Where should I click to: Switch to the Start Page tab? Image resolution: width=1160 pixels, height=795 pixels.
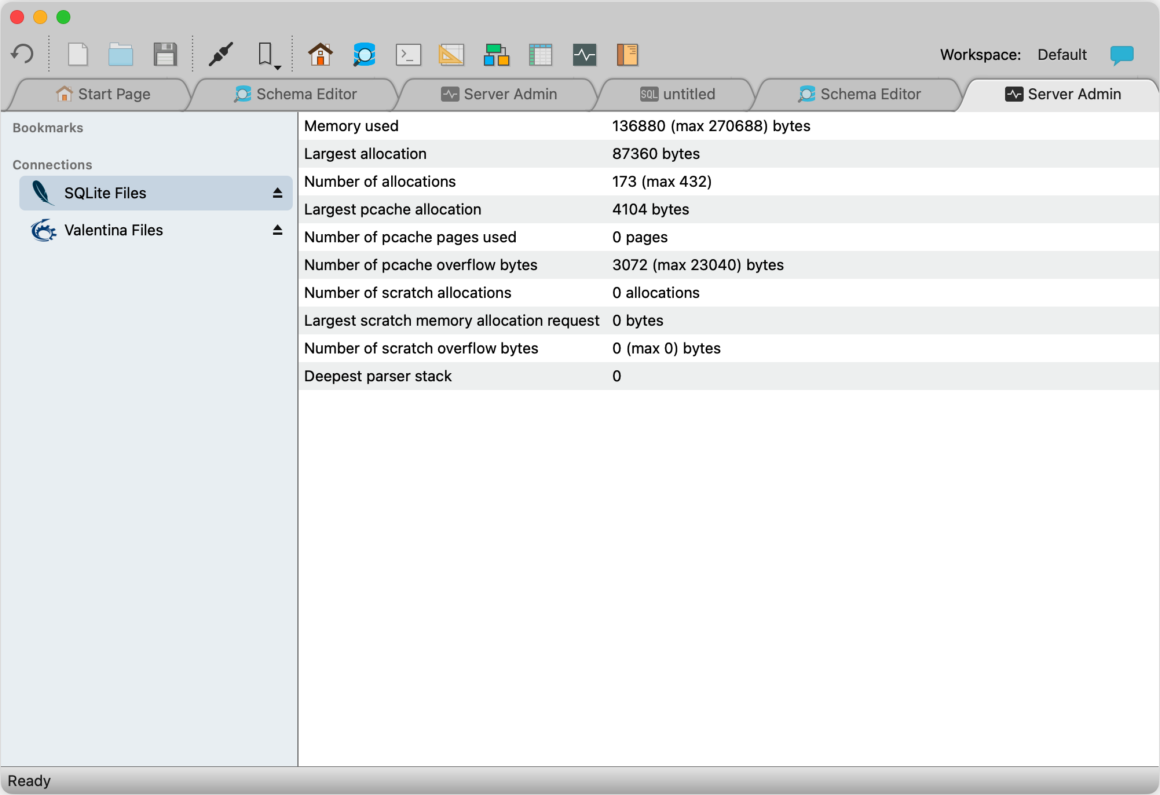pos(103,94)
